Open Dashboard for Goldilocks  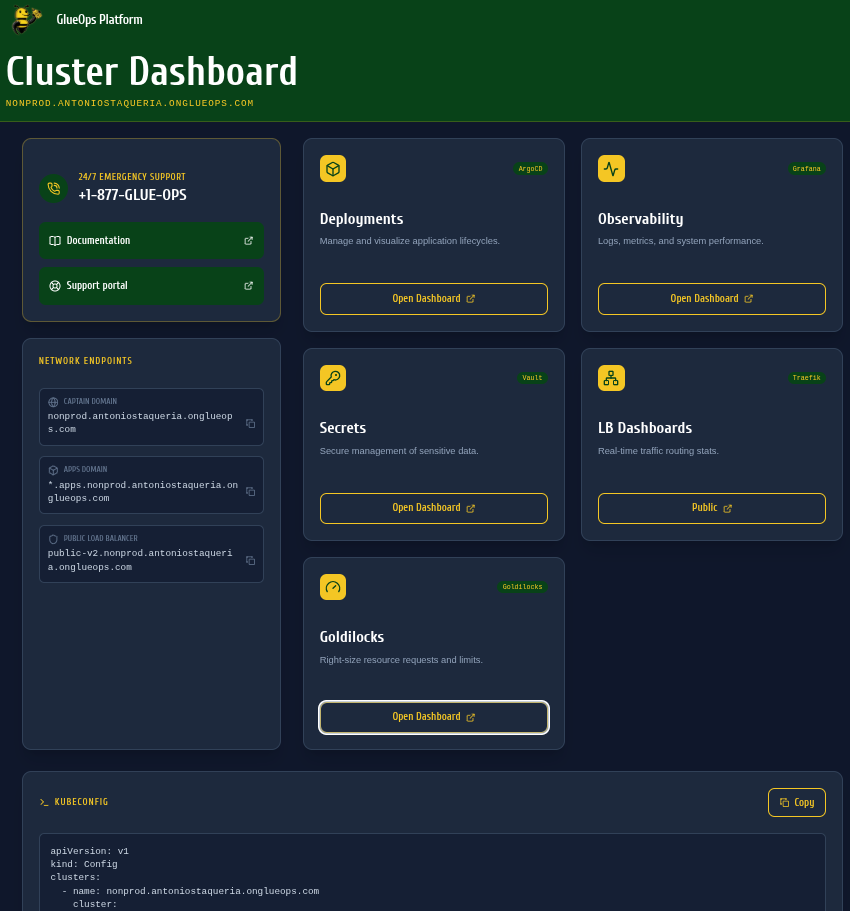(433, 718)
